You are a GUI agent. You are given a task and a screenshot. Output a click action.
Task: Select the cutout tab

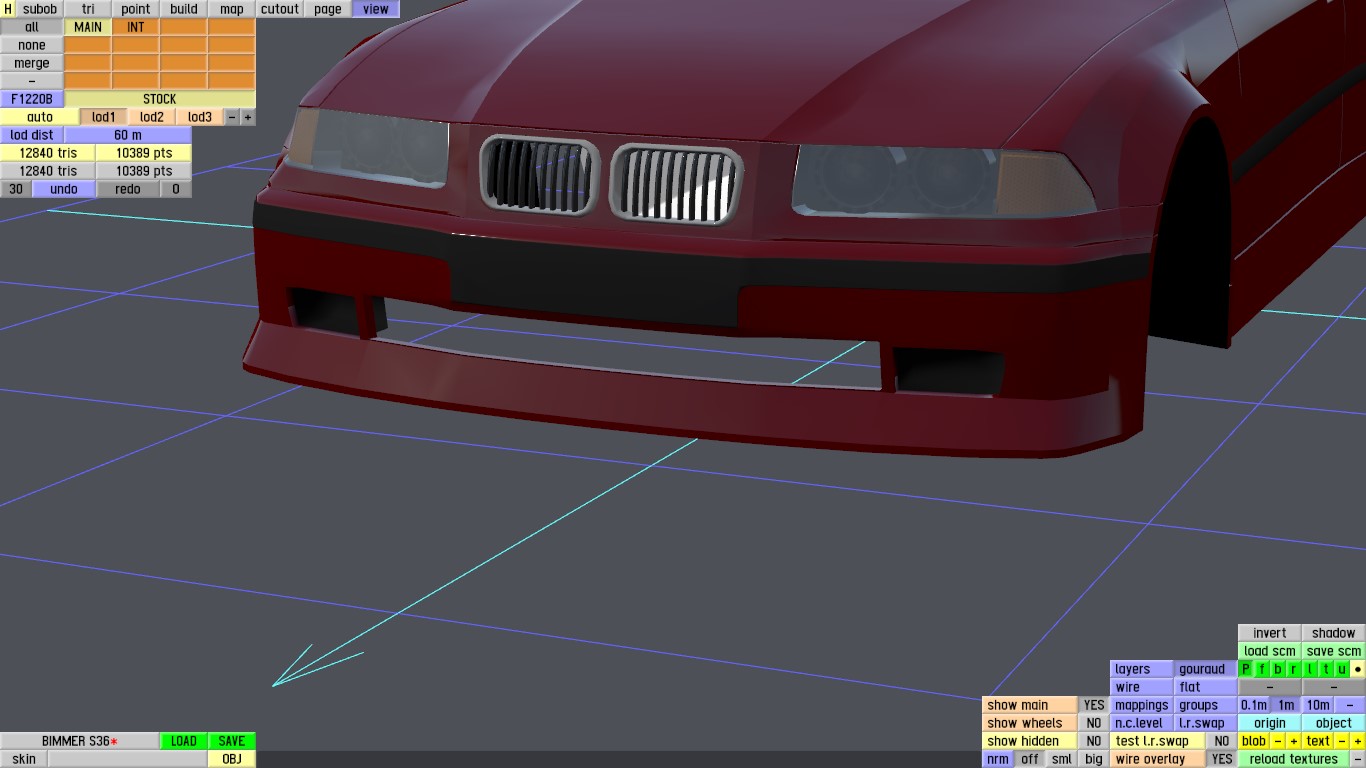pyautogui.click(x=280, y=9)
